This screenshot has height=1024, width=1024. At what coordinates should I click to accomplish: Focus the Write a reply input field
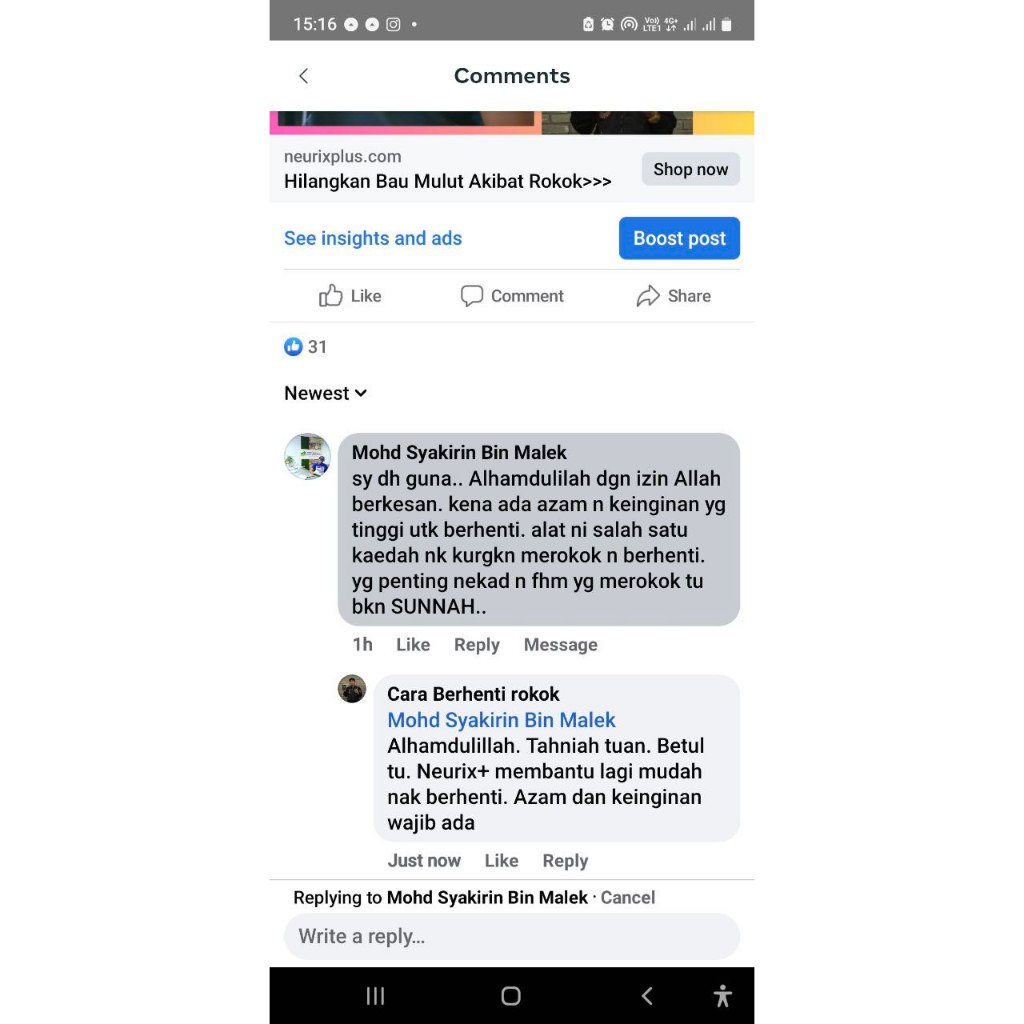pyautogui.click(x=512, y=936)
